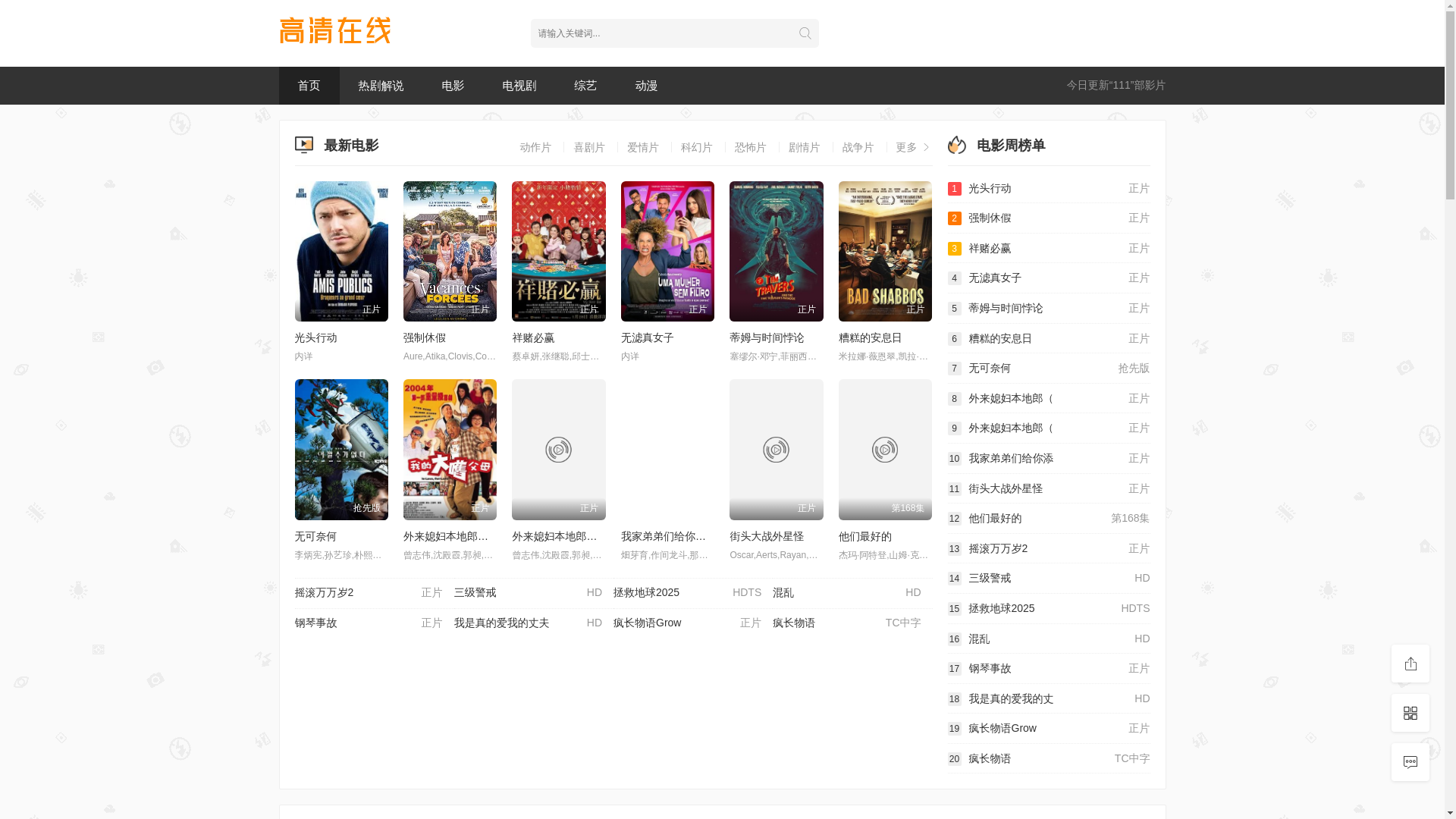Image resolution: width=1456 pixels, height=819 pixels.
Task: Open the 动漫 nav tab
Action: click(x=646, y=86)
